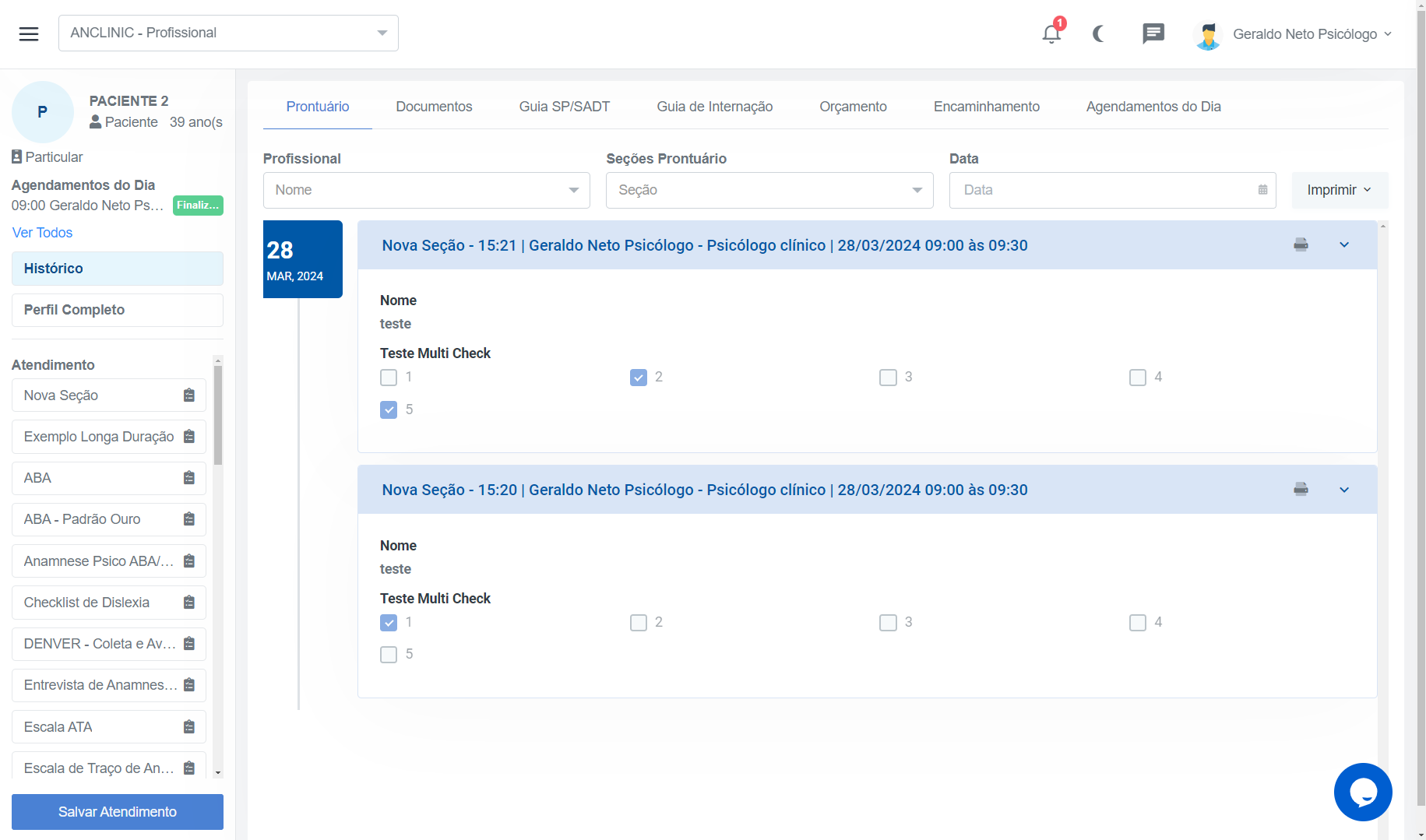Select the Histórico button
Viewport: 1426px width, 840px height.
118,269
